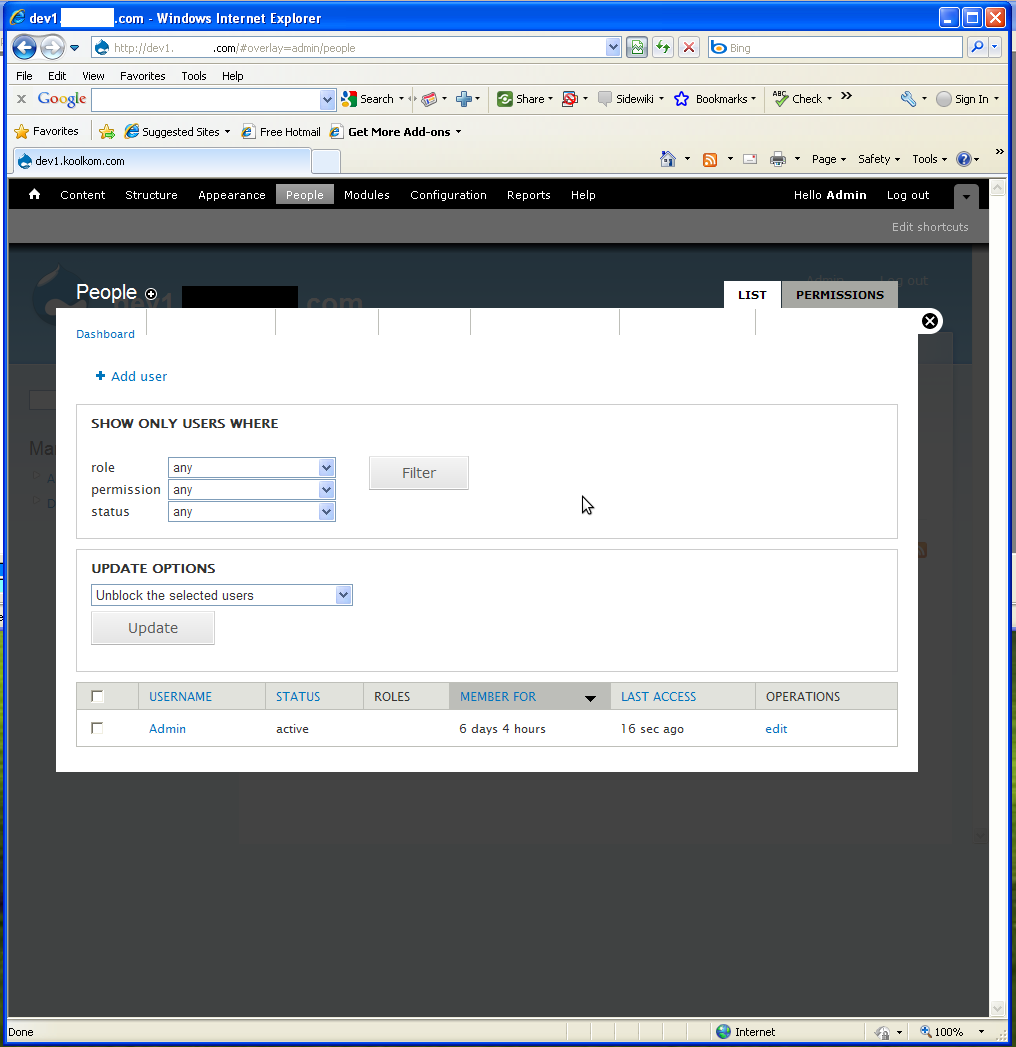Image resolution: width=1016 pixels, height=1047 pixels.
Task: Click the Edit shortcuts link
Action: point(930,227)
